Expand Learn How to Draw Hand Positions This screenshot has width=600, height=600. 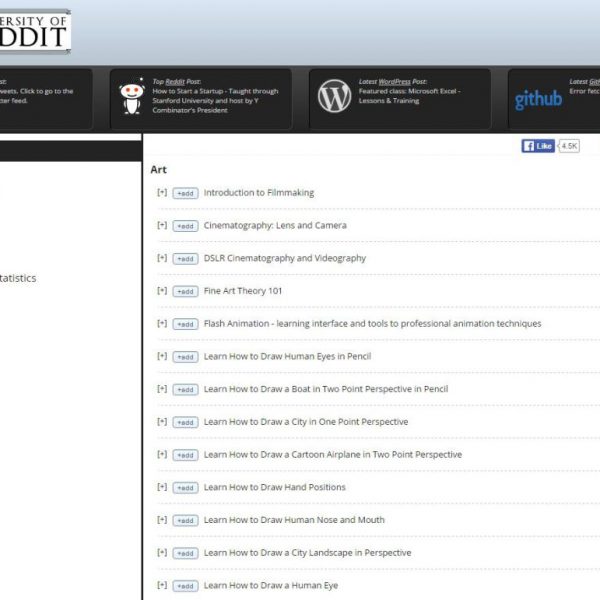click(x=162, y=487)
